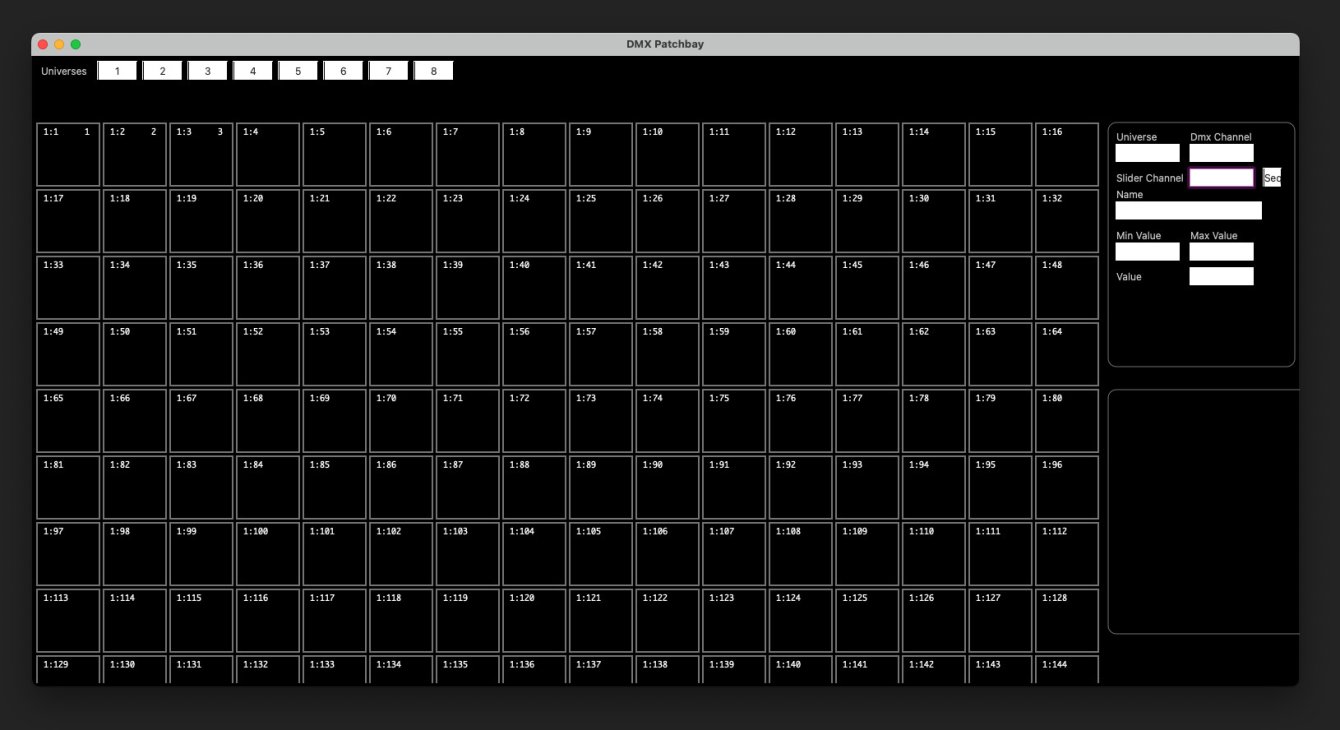
Task: Click the Dmx Channel input field
Action: (1221, 153)
